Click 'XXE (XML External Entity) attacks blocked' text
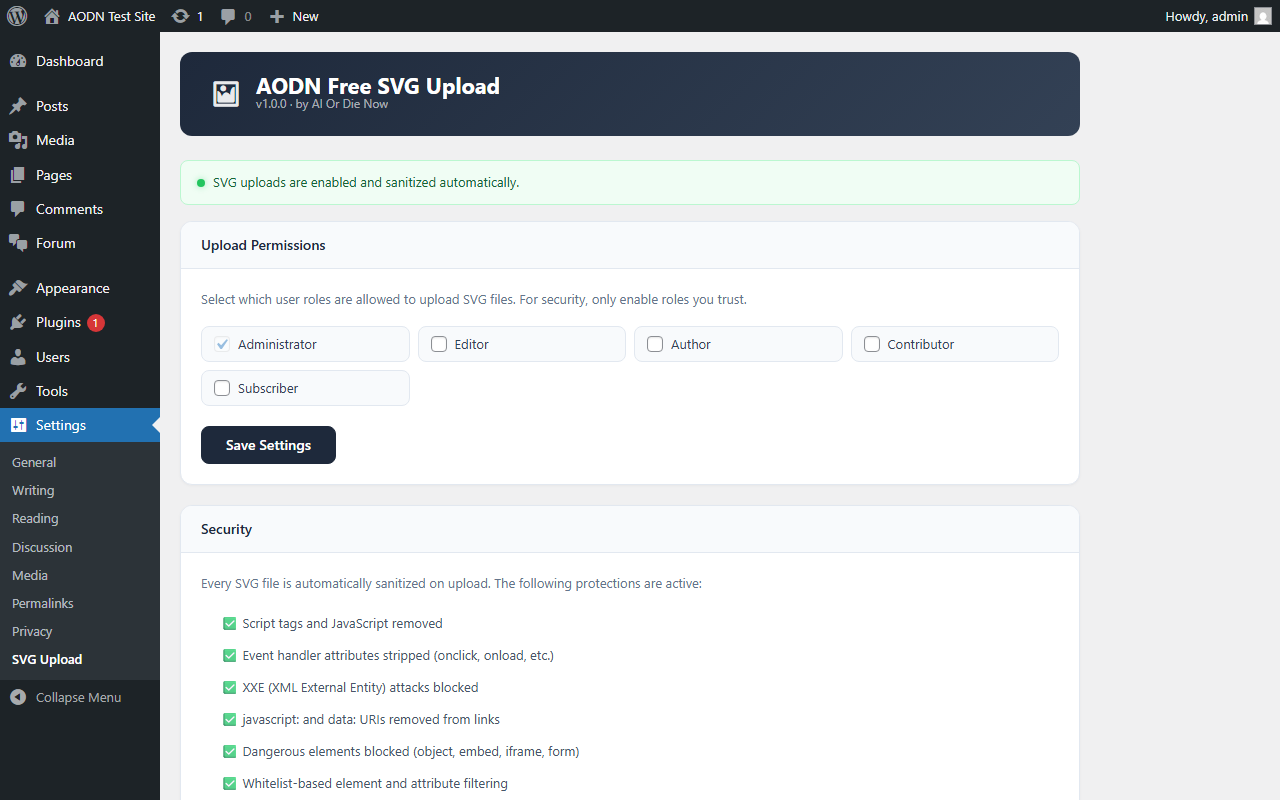1280x800 pixels. pyautogui.click(x=360, y=687)
